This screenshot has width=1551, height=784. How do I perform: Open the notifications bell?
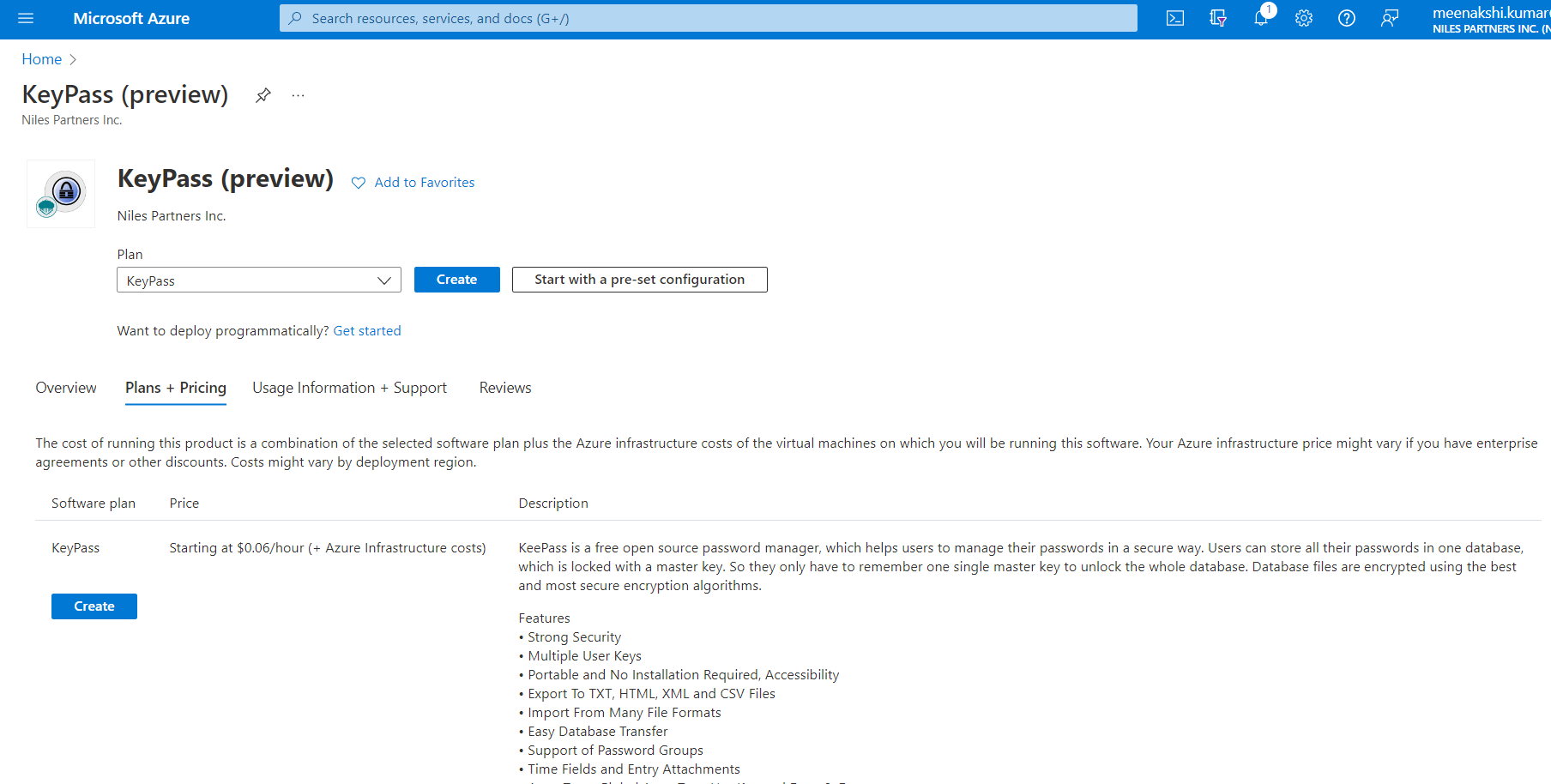point(1261,18)
